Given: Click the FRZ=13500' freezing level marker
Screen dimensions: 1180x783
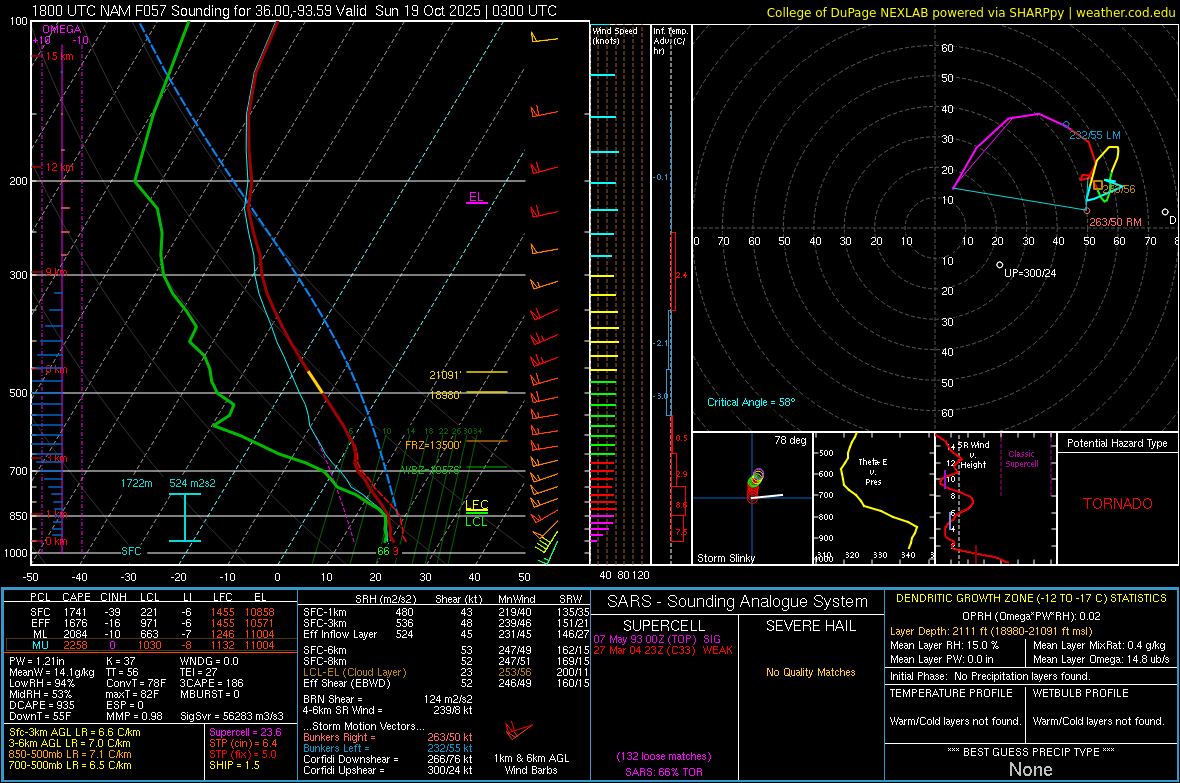Looking at the screenshot, I should 432,445.
